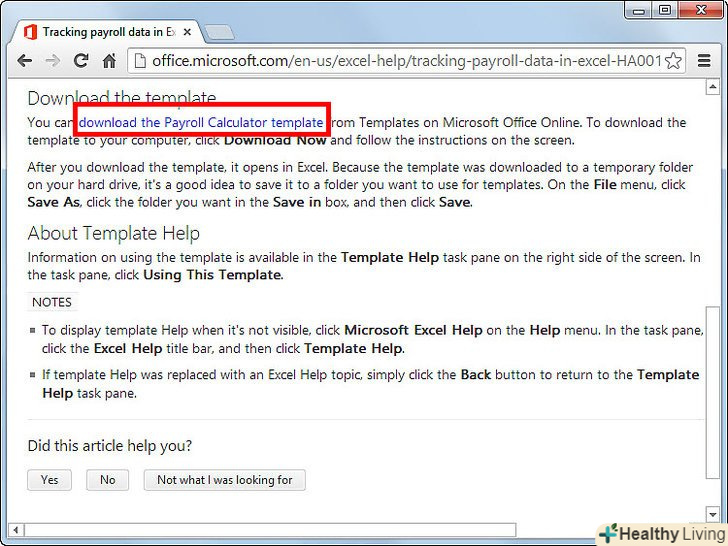
Task: Click the No feedback button
Action: (108, 480)
